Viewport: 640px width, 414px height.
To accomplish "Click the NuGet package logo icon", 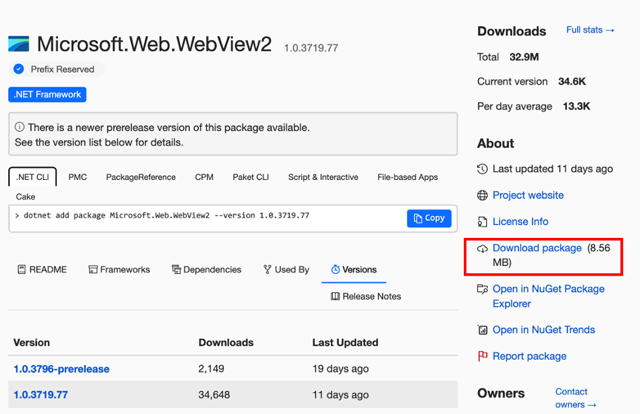I will pyautogui.click(x=19, y=44).
